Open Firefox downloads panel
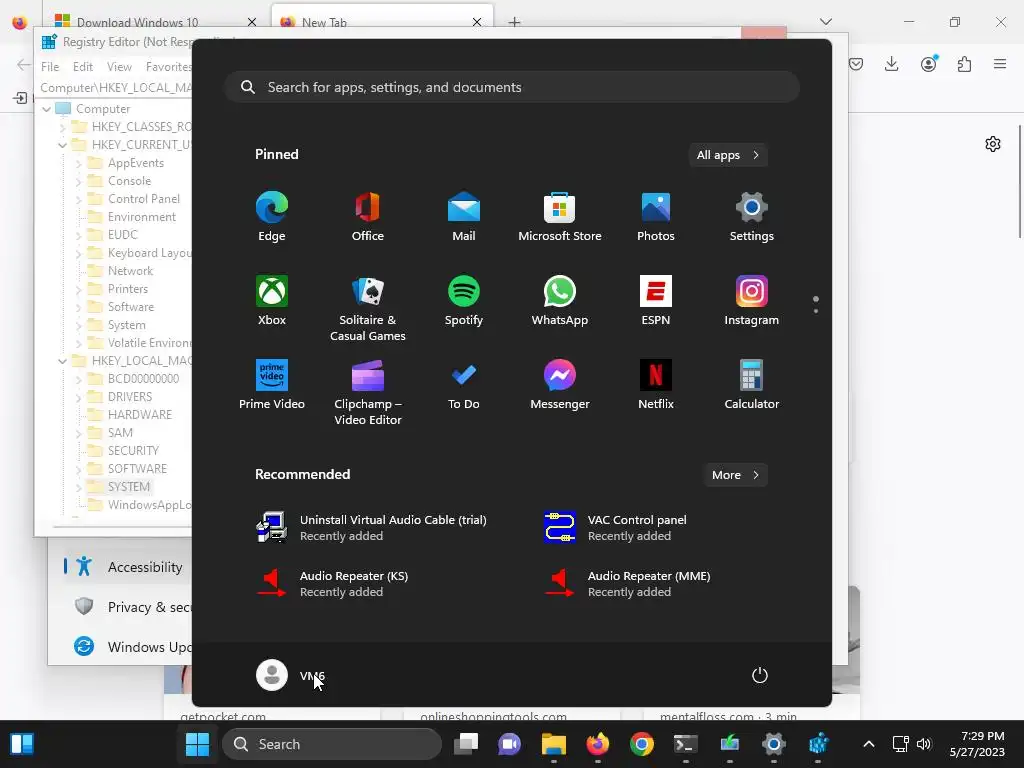 [x=891, y=64]
